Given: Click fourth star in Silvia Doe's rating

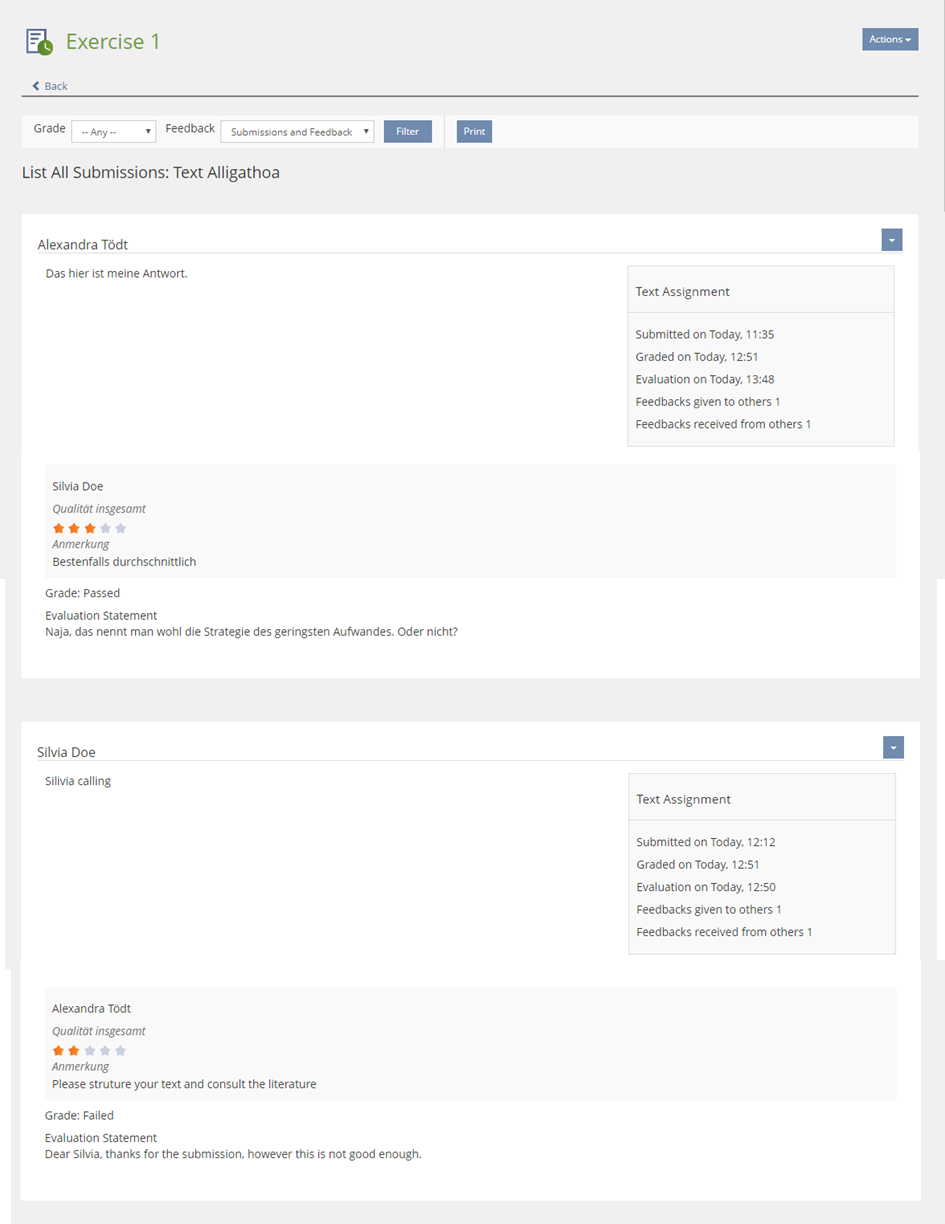Looking at the screenshot, I should (105, 528).
